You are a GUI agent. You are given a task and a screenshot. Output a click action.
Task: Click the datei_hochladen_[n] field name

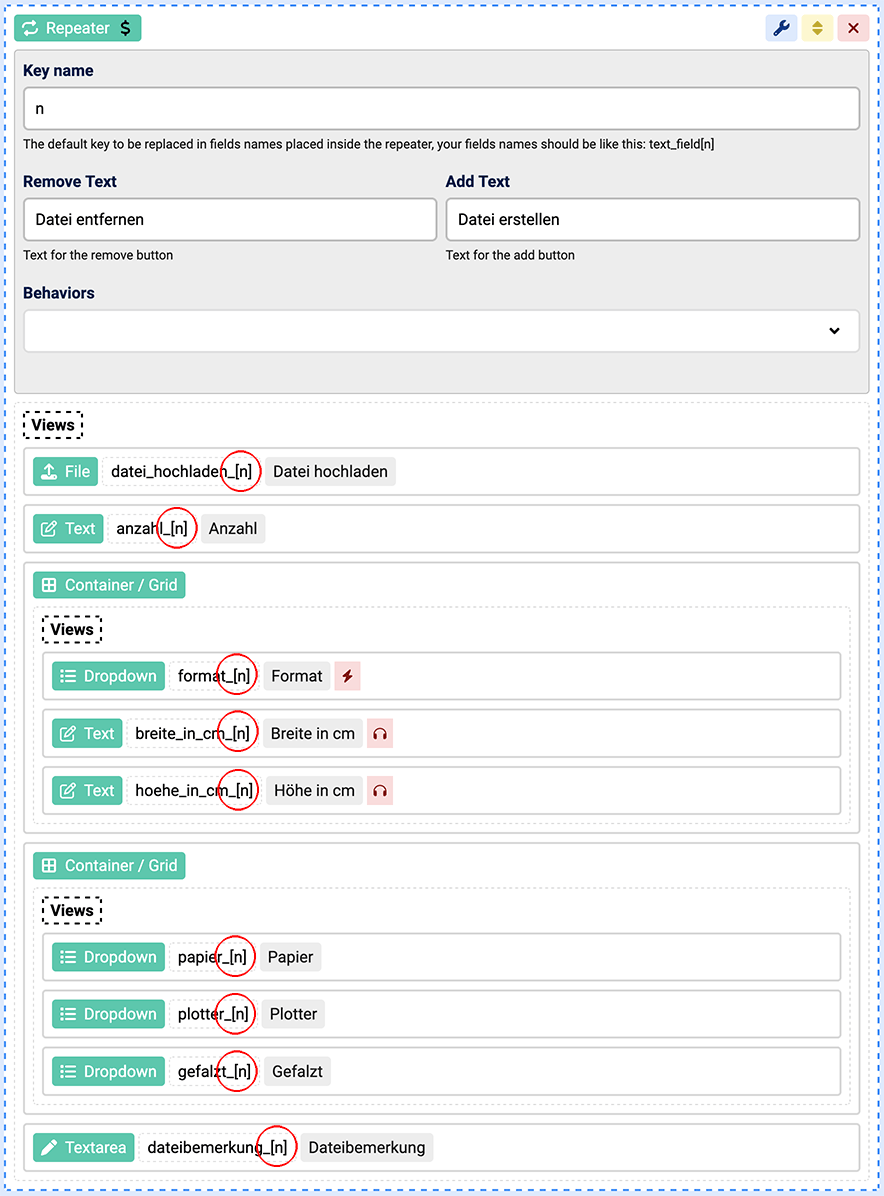pos(181,471)
